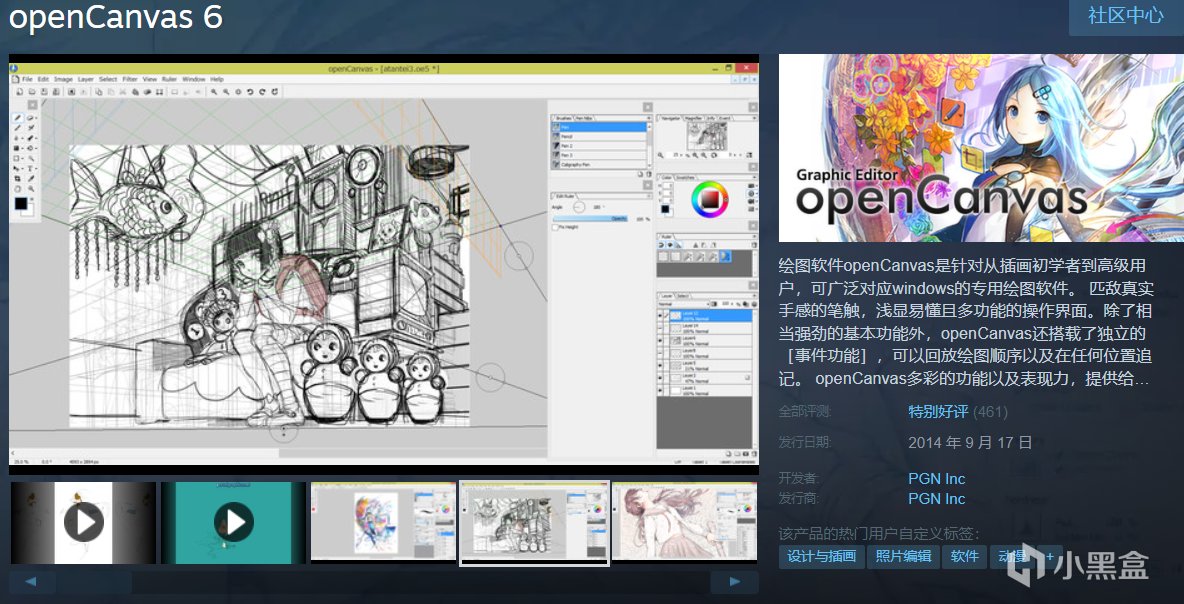Select the Zoom magnifier tool in the tool palette

[x=31, y=189]
